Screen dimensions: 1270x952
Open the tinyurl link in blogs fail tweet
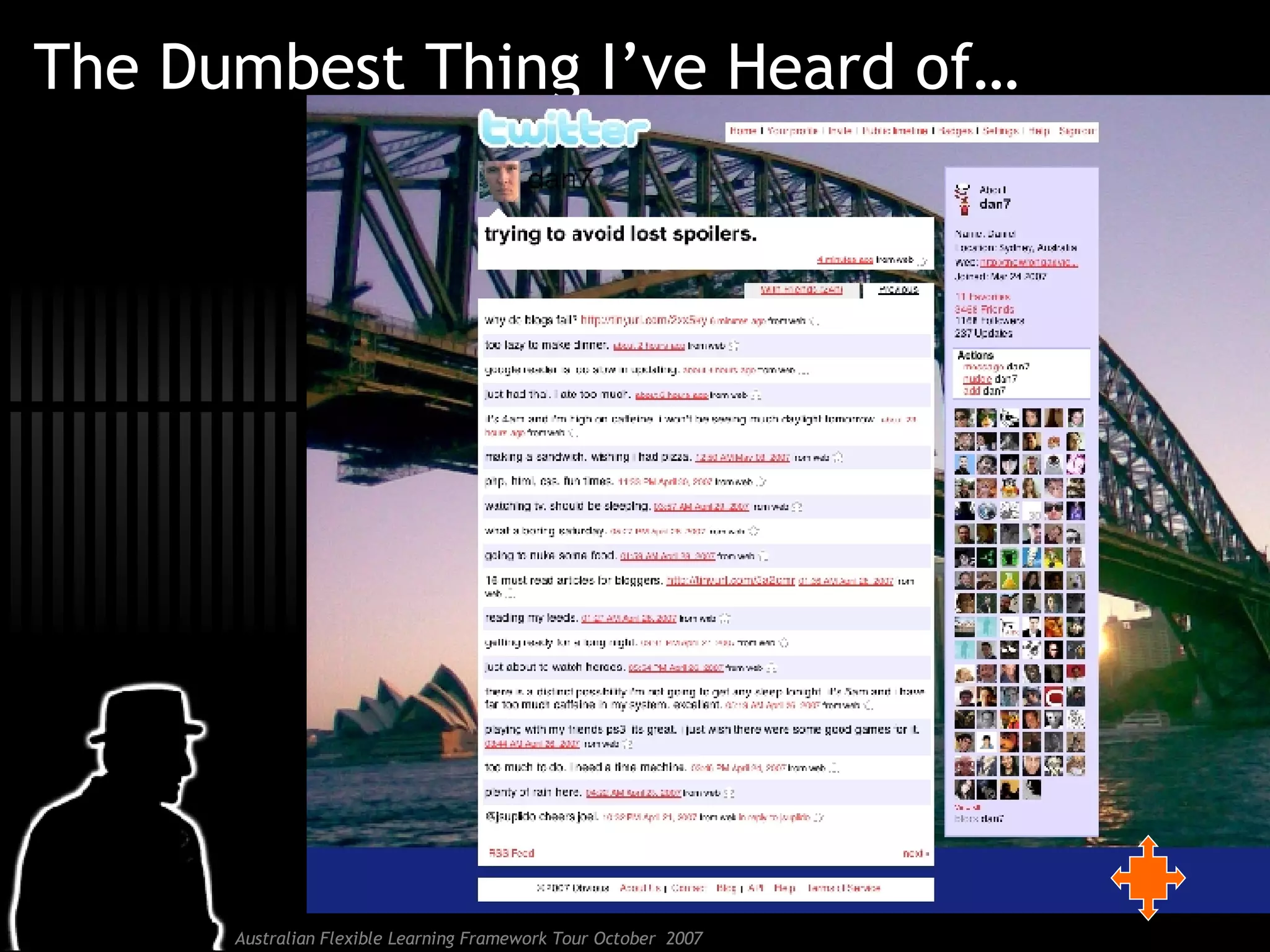click(644, 320)
